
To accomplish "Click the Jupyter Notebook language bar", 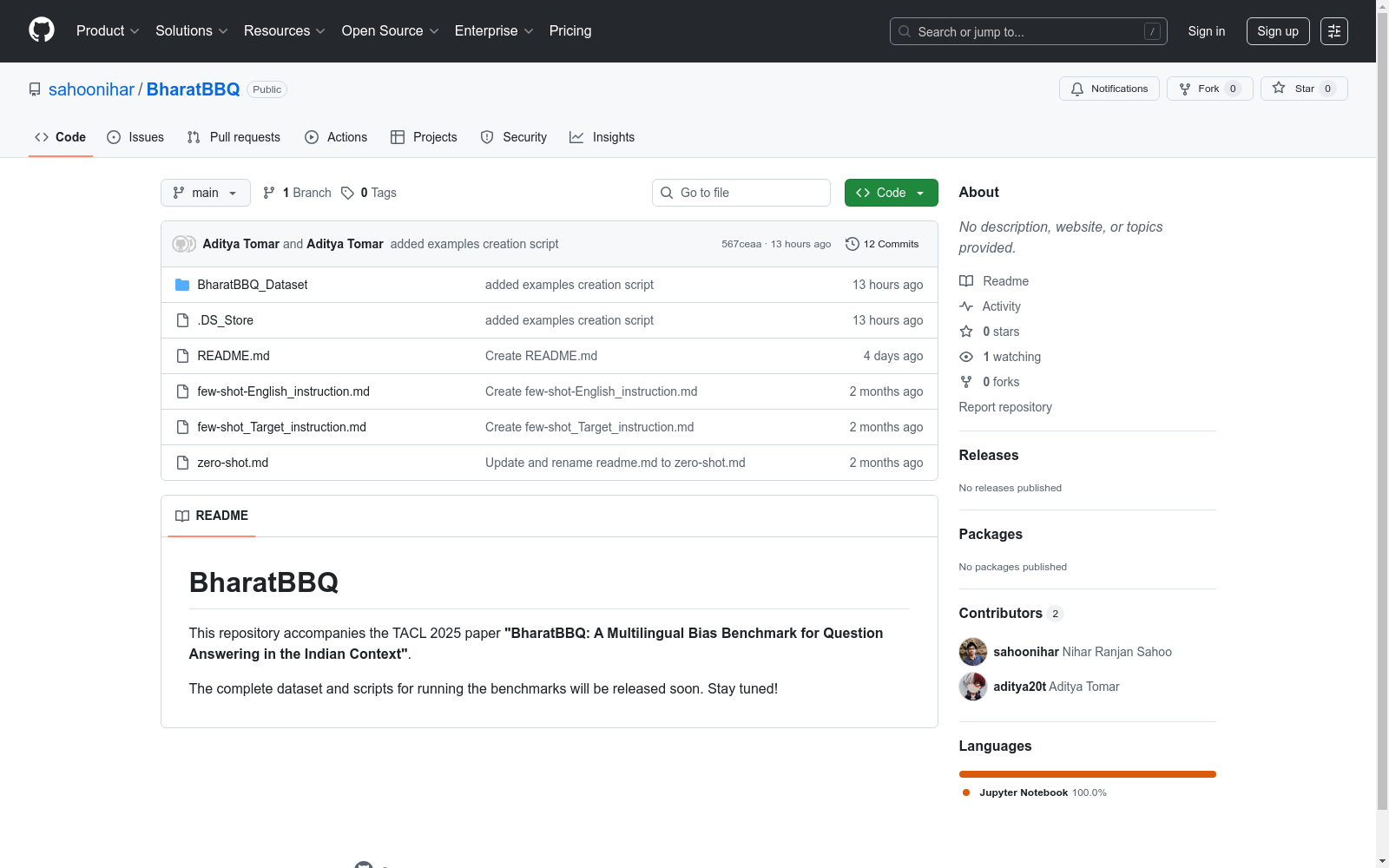I will point(1088,774).
